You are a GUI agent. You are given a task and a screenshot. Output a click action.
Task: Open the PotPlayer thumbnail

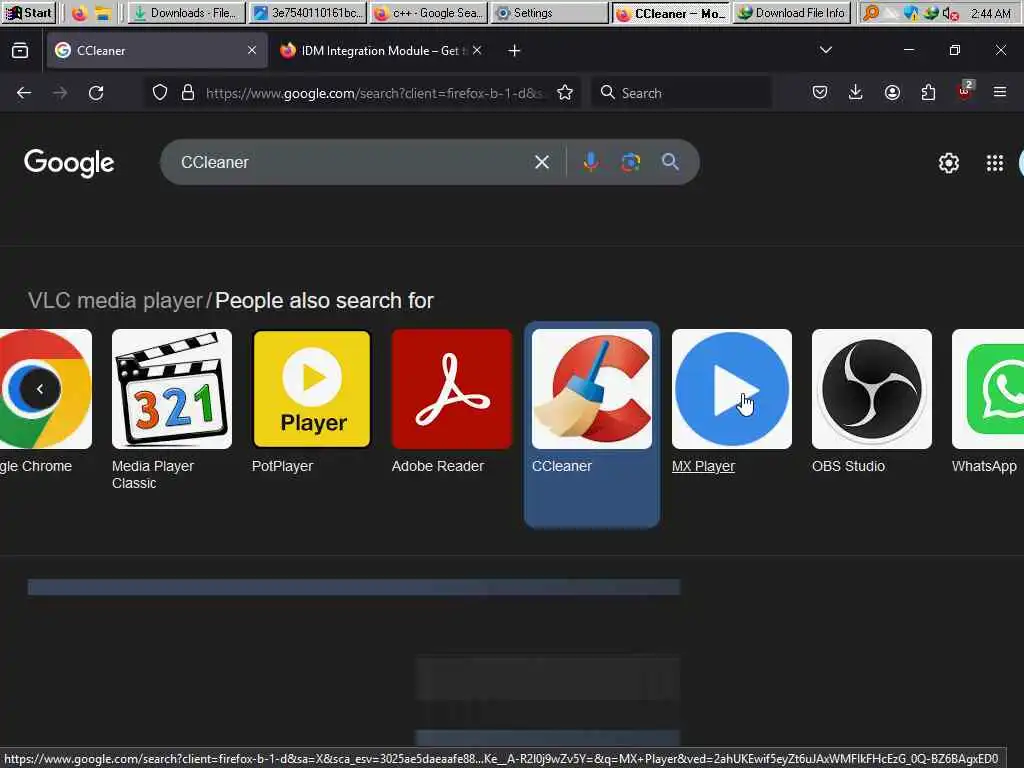(x=312, y=389)
